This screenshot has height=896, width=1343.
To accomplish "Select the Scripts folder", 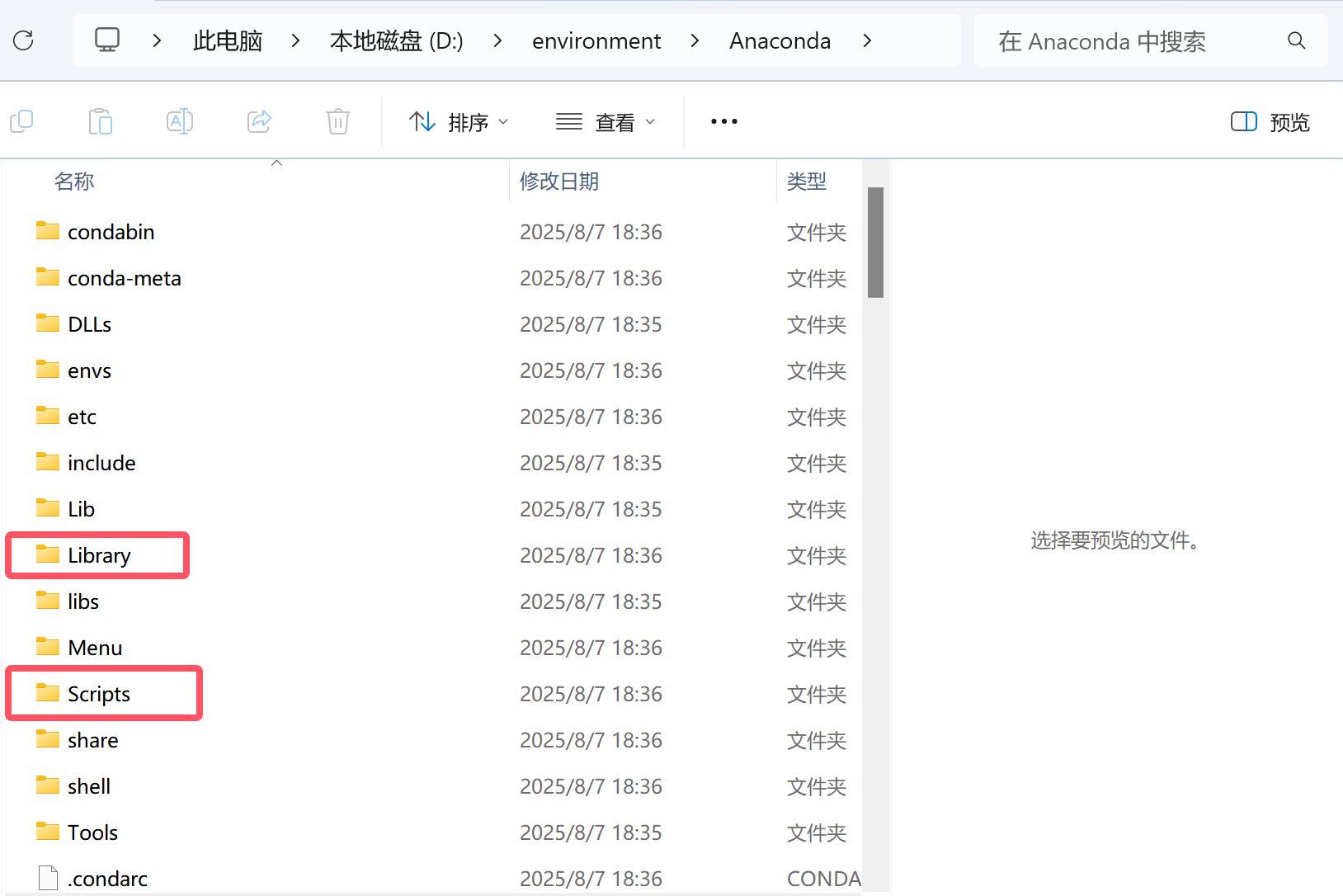I will click(x=98, y=693).
